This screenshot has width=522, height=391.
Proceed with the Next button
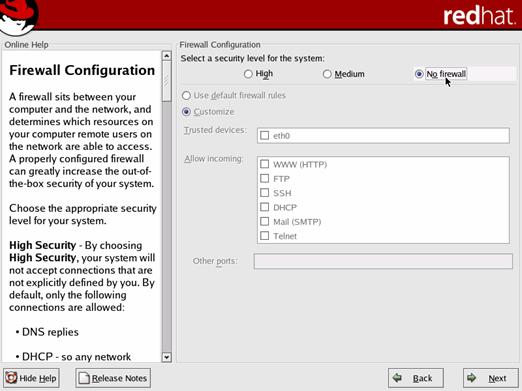click(x=491, y=378)
